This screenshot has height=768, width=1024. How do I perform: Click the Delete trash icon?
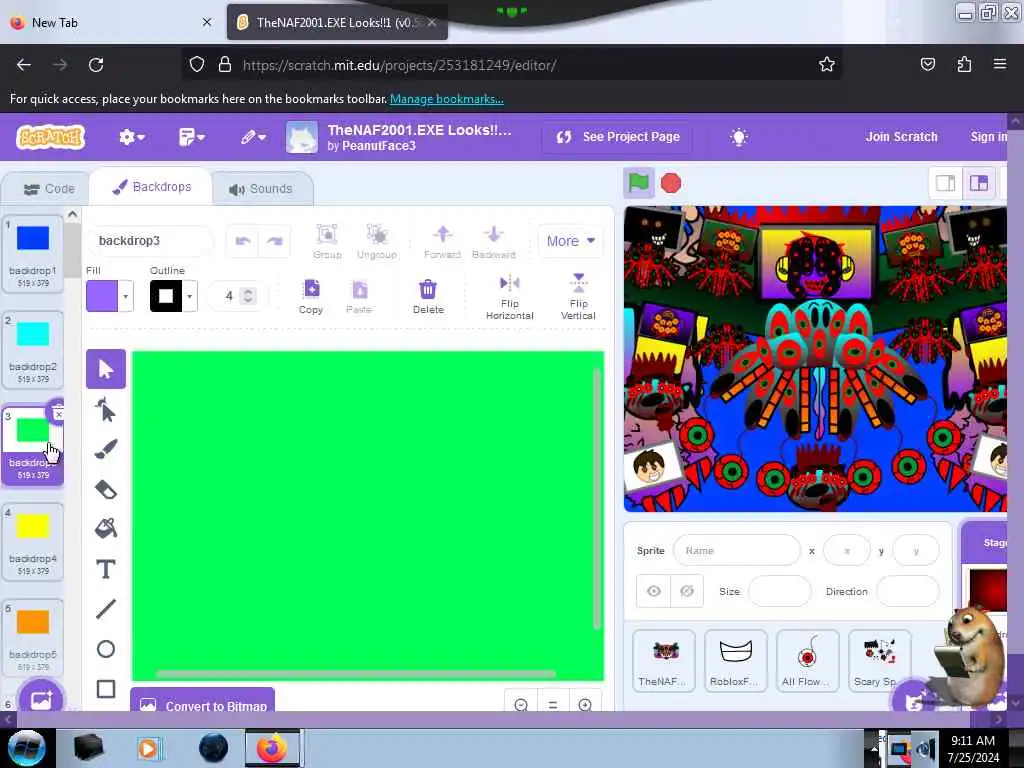(x=428, y=296)
